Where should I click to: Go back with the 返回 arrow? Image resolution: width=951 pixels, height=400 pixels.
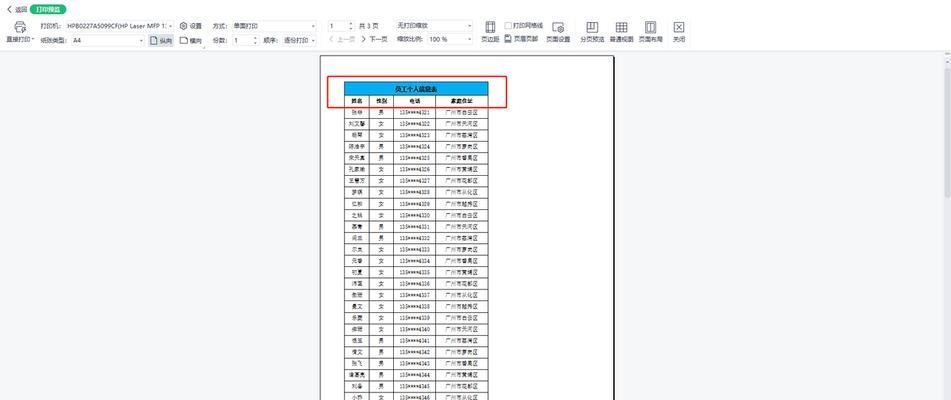point(8,10)
